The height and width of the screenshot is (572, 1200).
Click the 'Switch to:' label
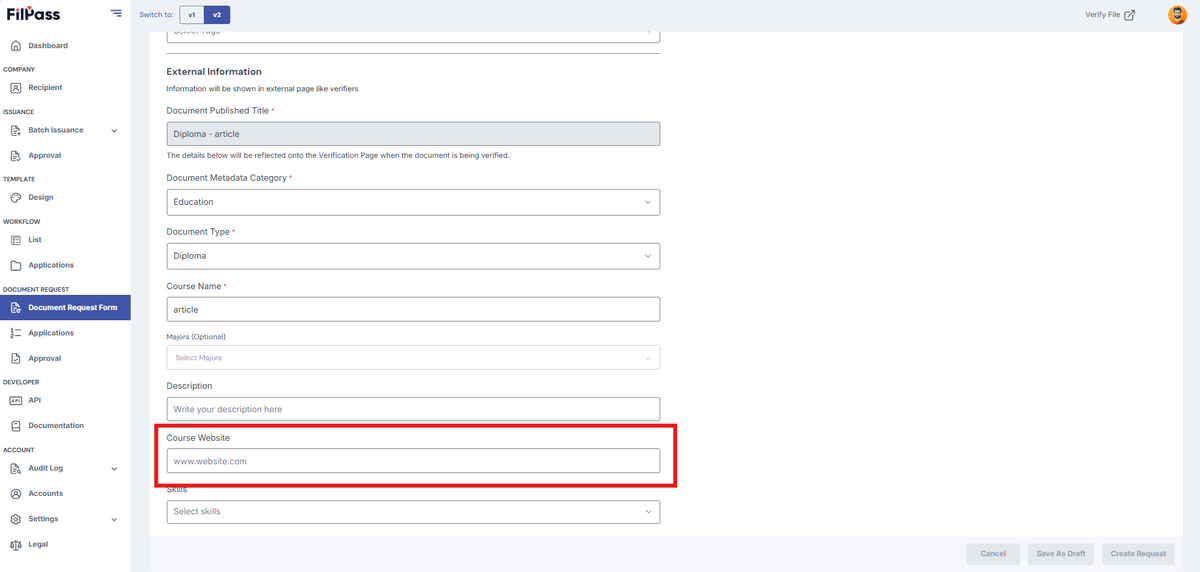coord(156,15)
